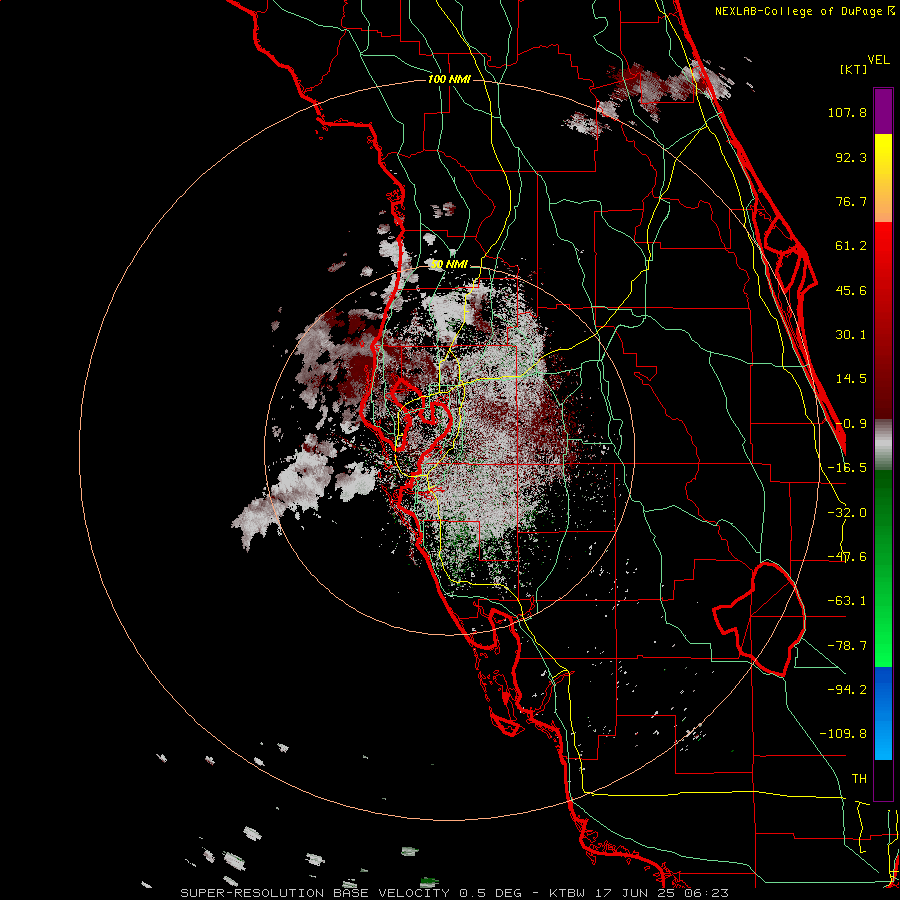The width and height of the screenshot is (900, 900).
Task: Click the NEXLAB-College of DuPage label
Action: (804, 11)
